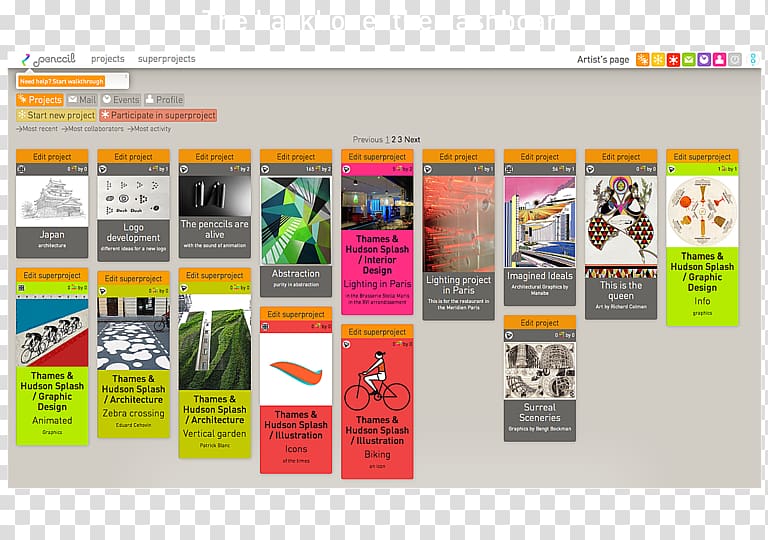Close the walkthrough help tooltip
This screenshot has width=768, height=540.
[x=126, y=76]
